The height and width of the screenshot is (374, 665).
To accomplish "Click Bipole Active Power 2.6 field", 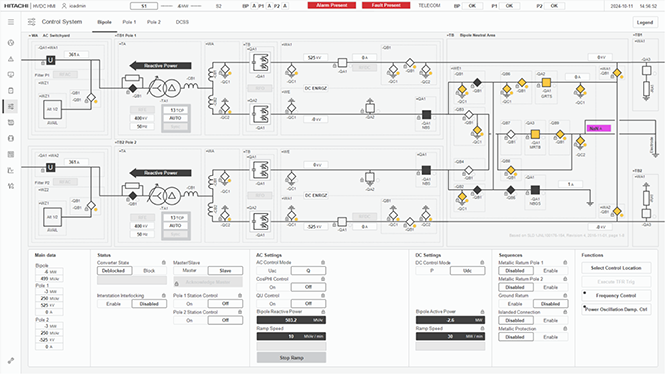I will [450, 320].
